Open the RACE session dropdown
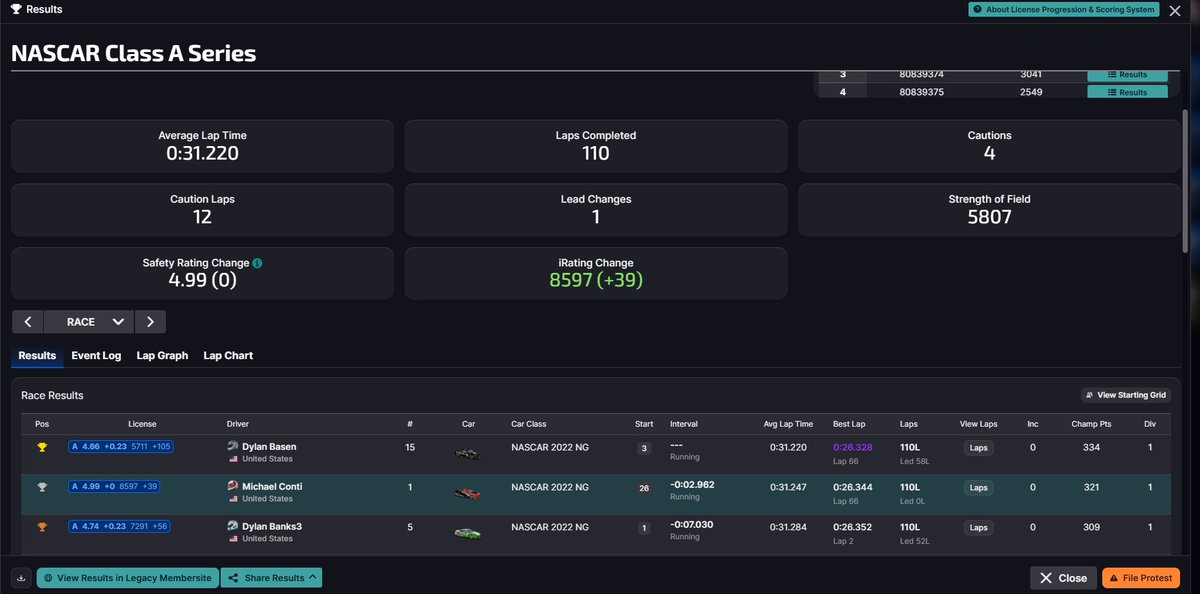The width and height of the screenshot is (1200, 594). (x=89, y=322)
